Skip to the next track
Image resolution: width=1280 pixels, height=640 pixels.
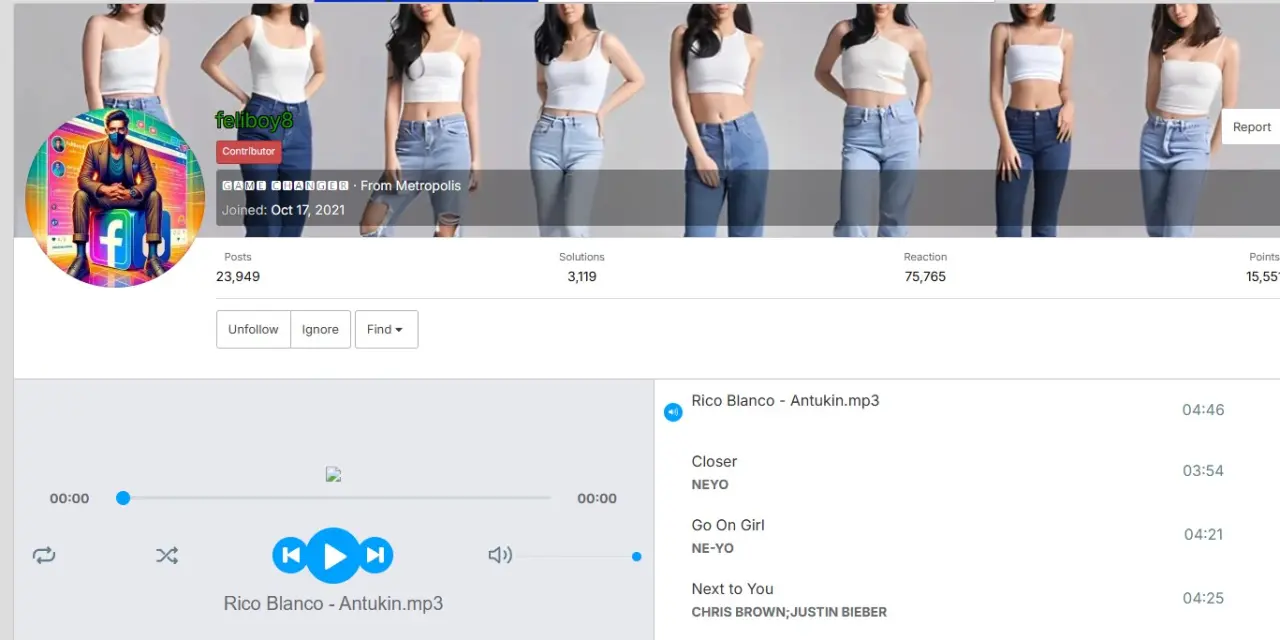375,555
